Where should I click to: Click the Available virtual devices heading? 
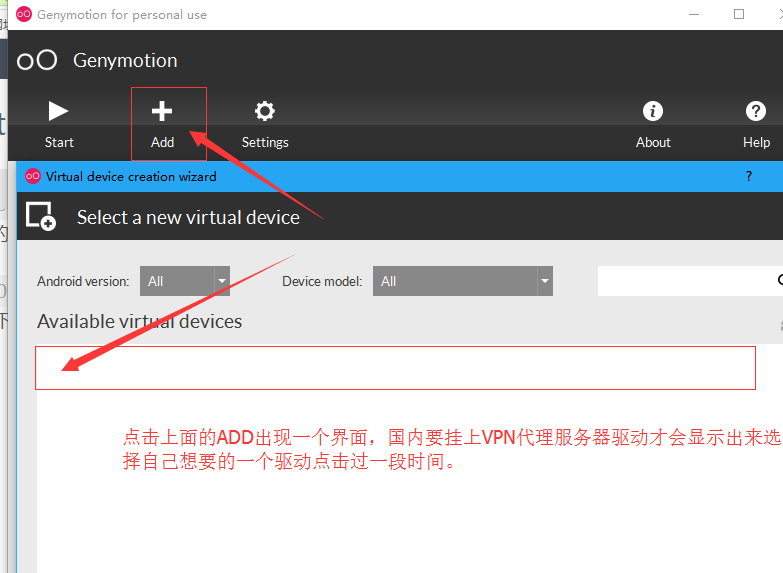139,322
